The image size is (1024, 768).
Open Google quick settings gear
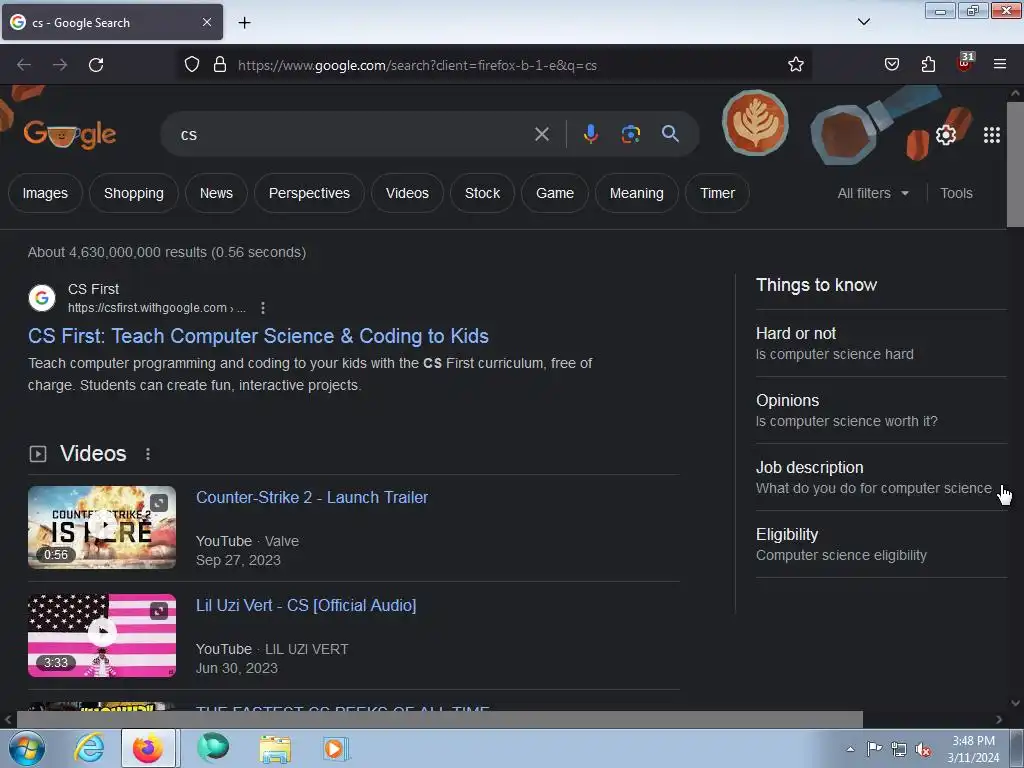(946, 135)
